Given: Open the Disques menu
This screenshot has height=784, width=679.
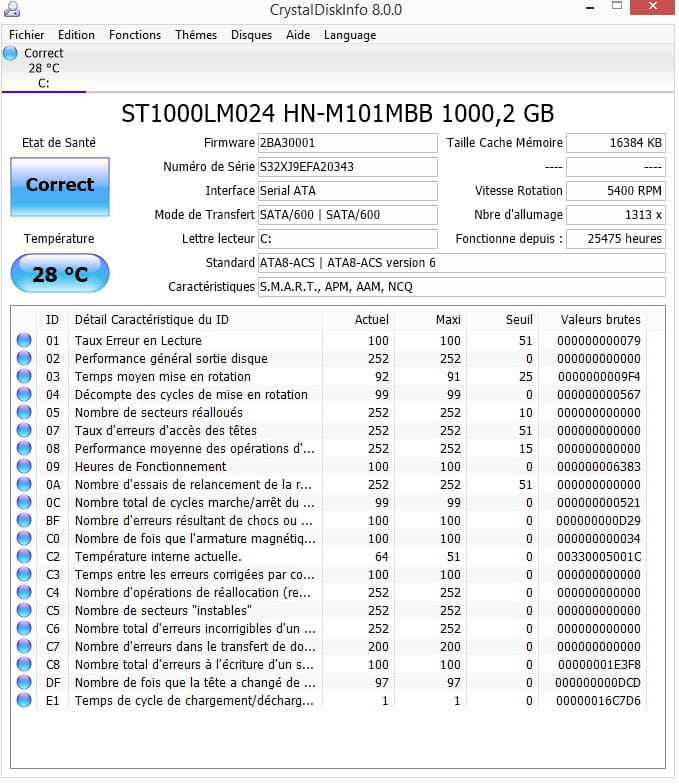Looking at the screenshot, I should (252, 35).
